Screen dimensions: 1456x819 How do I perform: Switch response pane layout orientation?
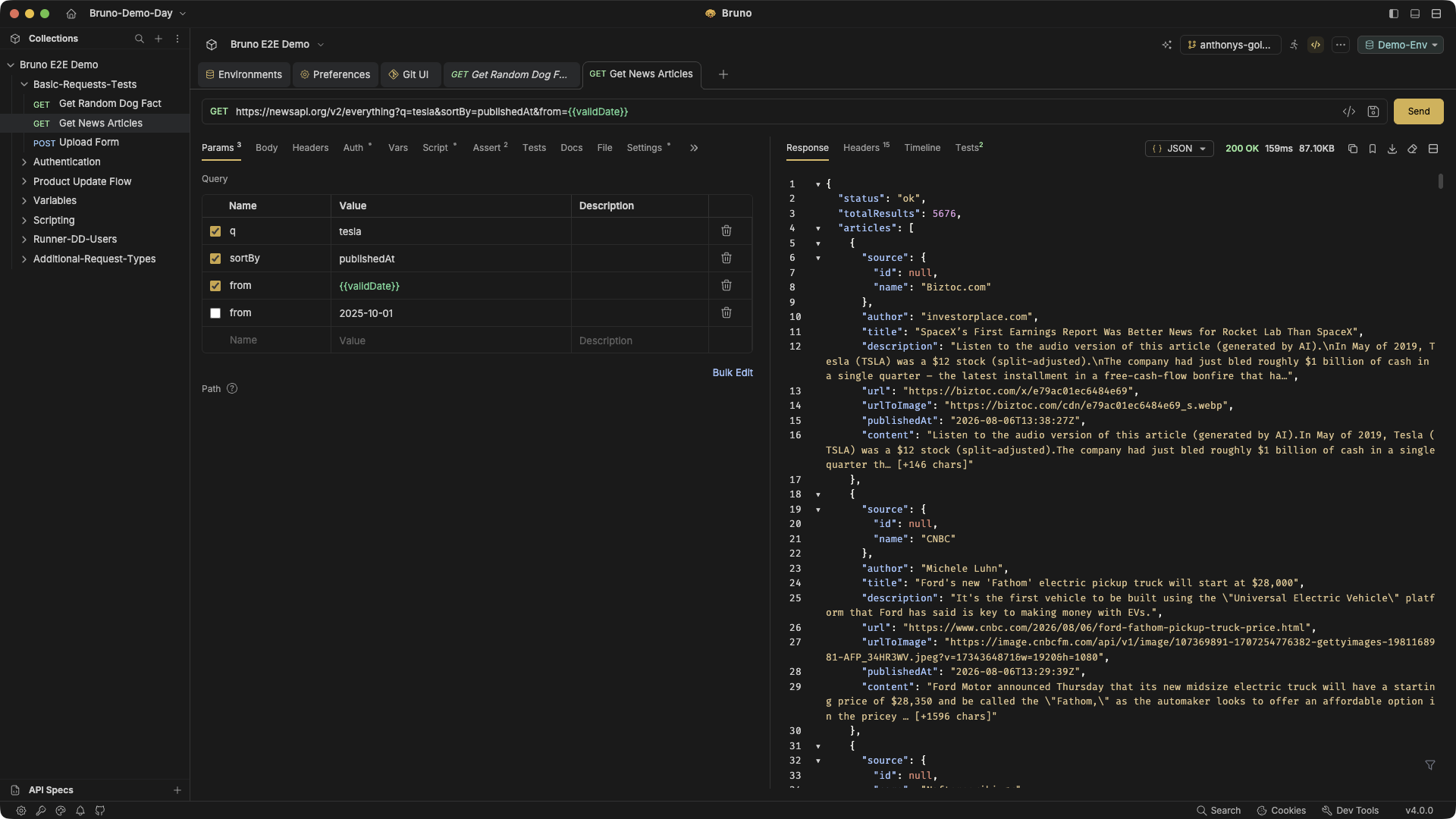(1433, 149)
